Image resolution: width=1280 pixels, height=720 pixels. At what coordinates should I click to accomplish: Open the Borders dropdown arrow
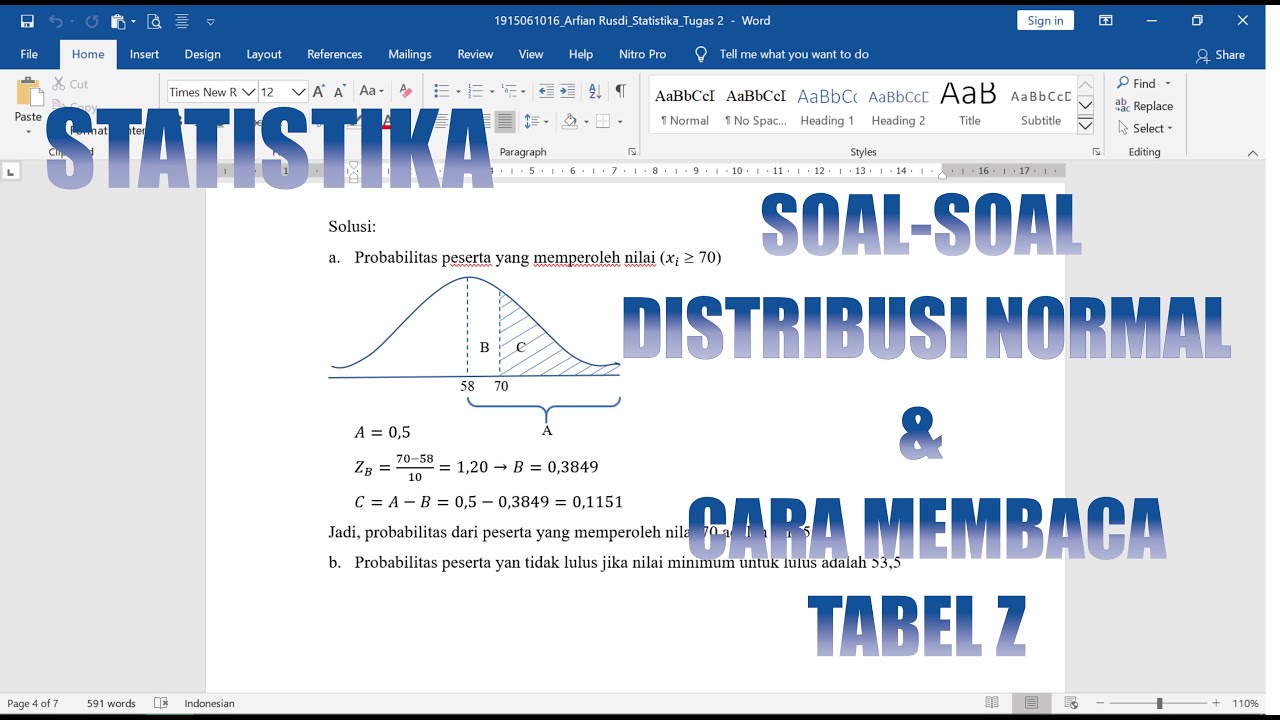coord(620,121)
